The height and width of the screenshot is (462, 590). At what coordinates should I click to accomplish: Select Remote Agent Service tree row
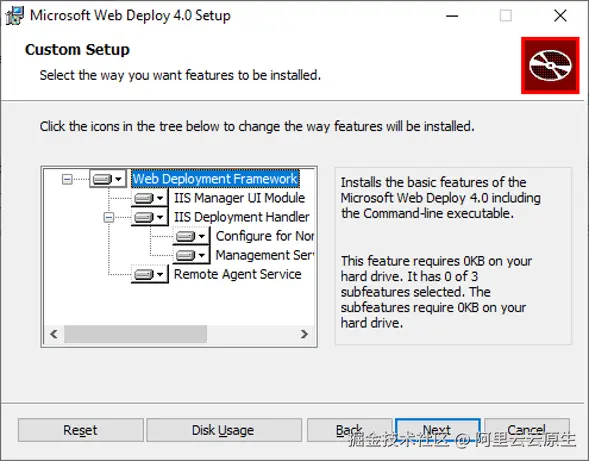point(237,274)
